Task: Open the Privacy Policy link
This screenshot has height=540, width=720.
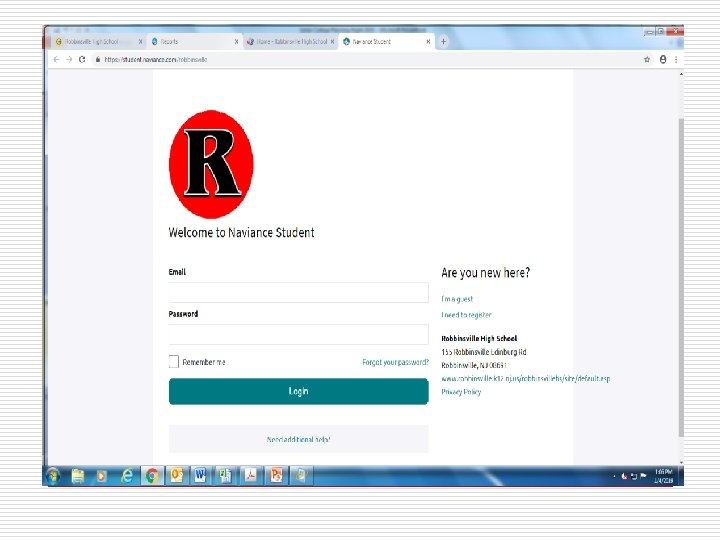Action: coord(461,392)
